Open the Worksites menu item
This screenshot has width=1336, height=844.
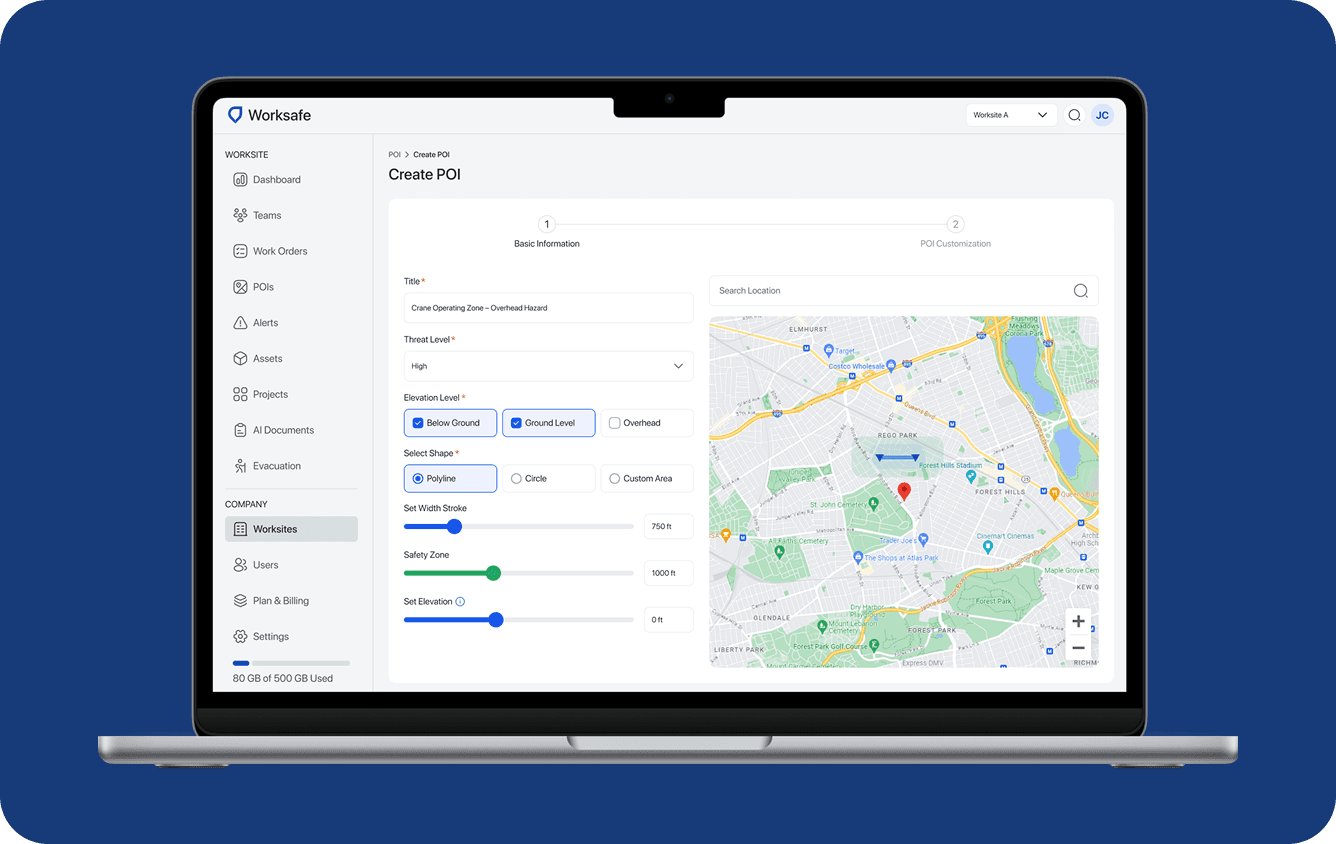point(291,529)
